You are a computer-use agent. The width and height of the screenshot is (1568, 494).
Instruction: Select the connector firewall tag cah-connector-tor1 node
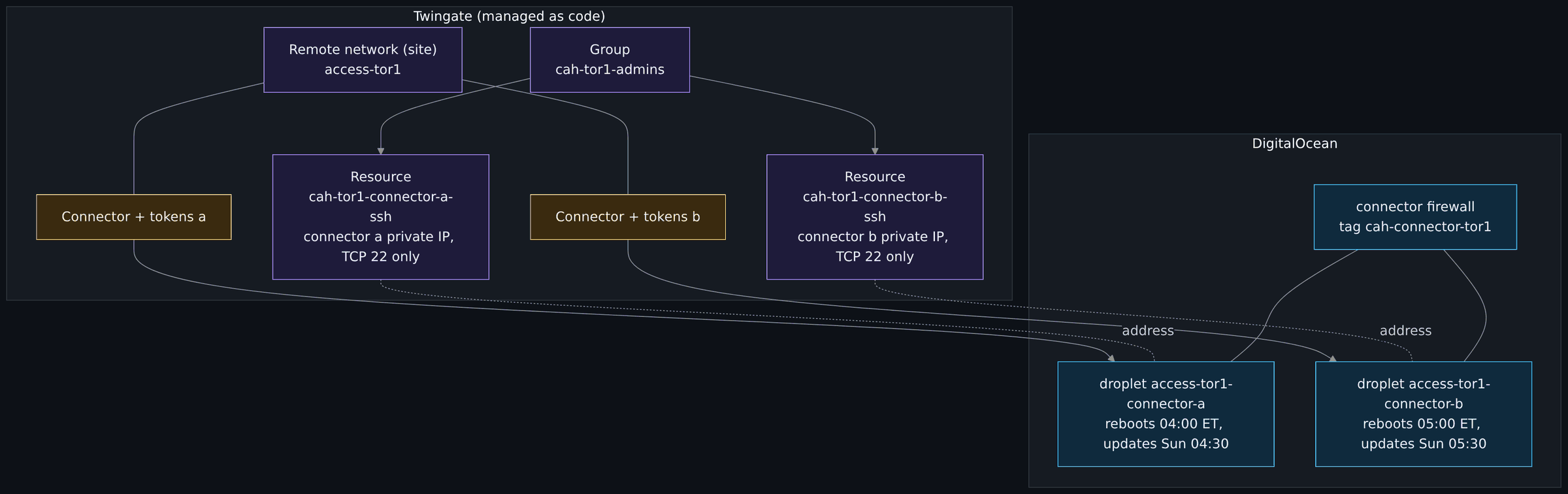click(1415, 217)
